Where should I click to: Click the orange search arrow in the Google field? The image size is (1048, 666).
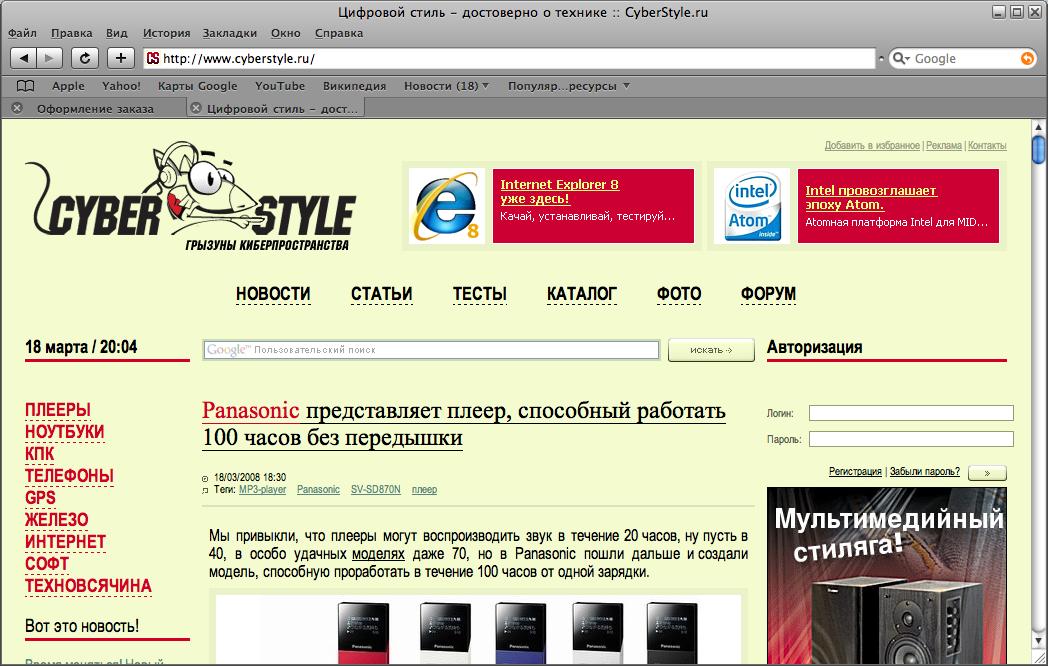[x=1028, y=58]
